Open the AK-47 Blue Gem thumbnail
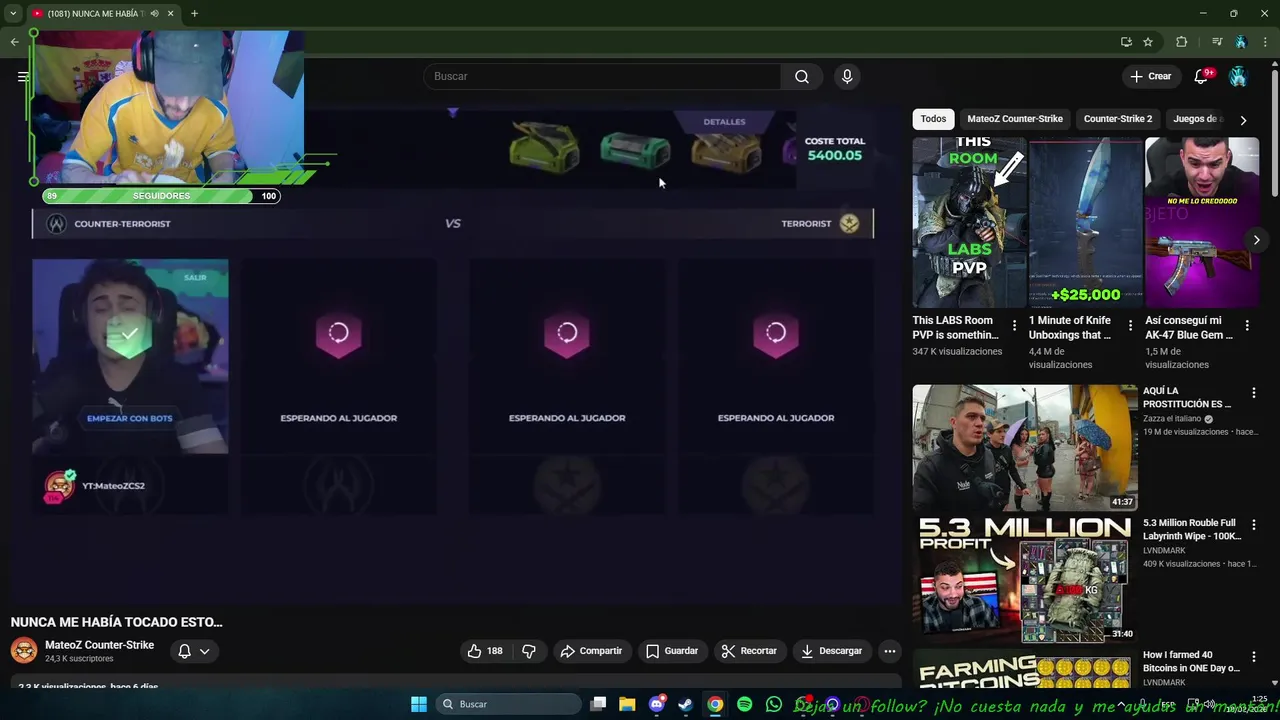The width and height of the screenshot is (1280, 720). click(1202, 222)
